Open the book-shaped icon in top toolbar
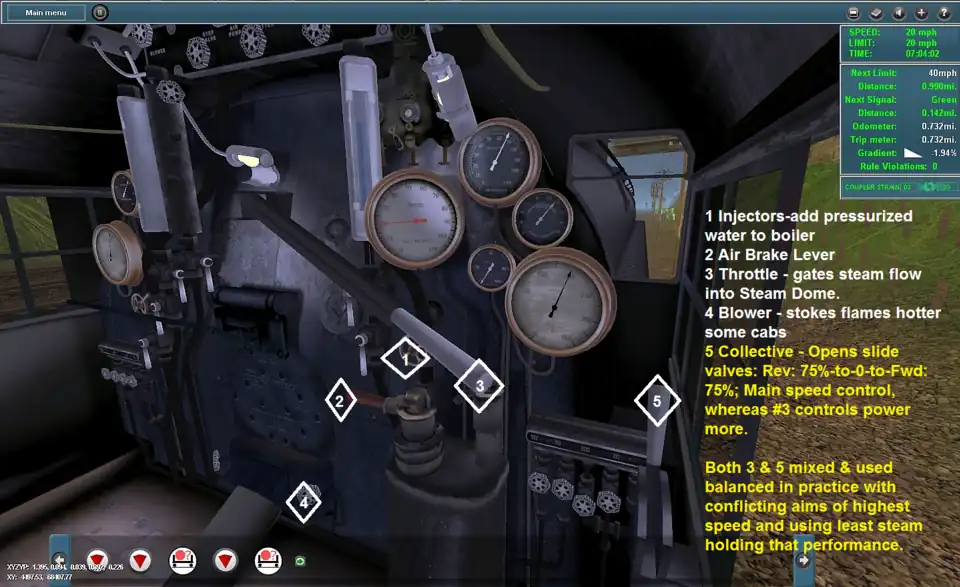 875,13
